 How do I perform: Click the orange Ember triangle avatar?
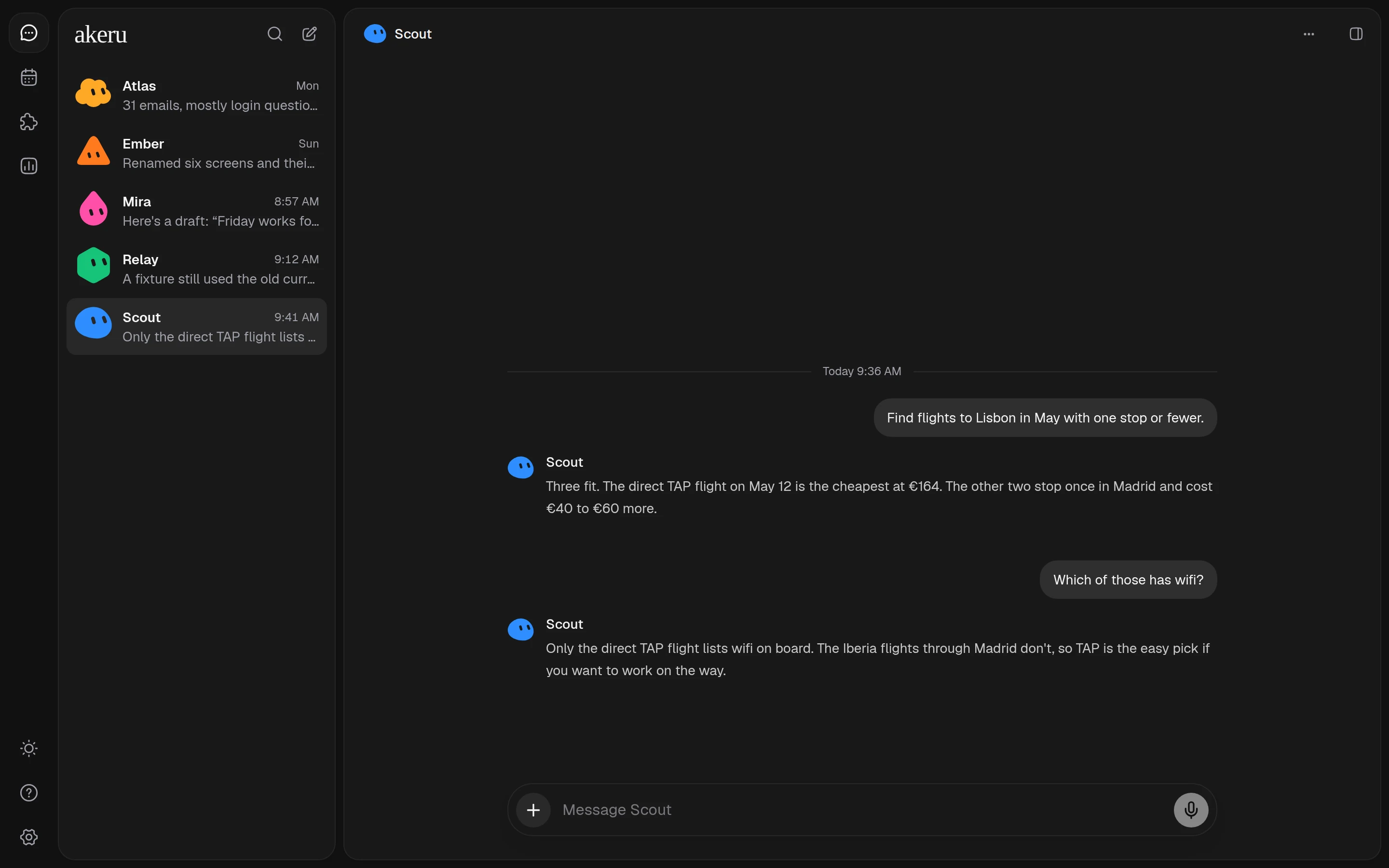[x=93, y=151]
